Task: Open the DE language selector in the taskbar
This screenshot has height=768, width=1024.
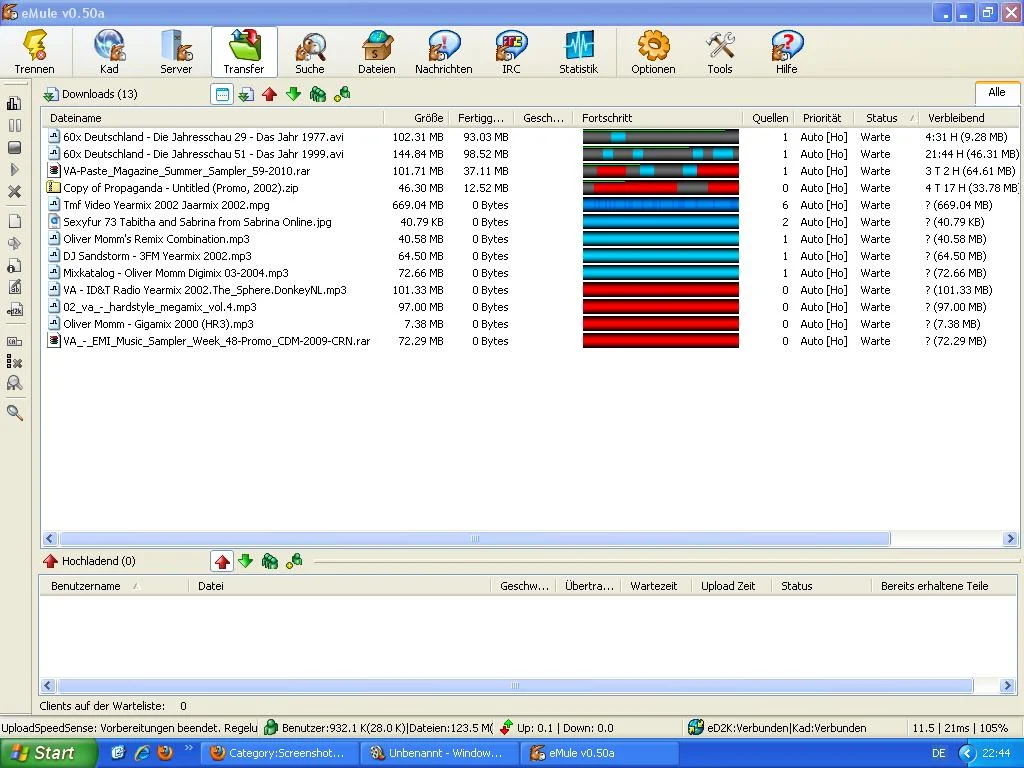Action: point(941,752)
